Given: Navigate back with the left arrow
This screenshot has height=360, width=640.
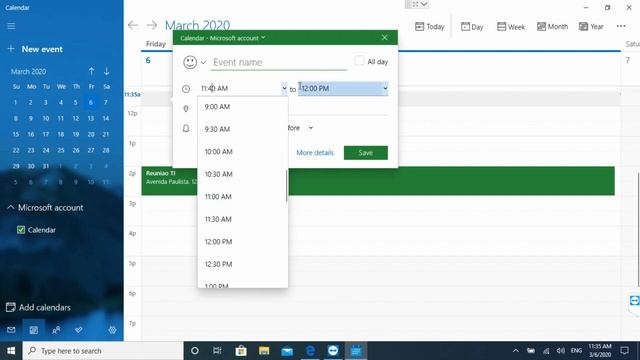Looking at the screenshot, I should (133, 25).
